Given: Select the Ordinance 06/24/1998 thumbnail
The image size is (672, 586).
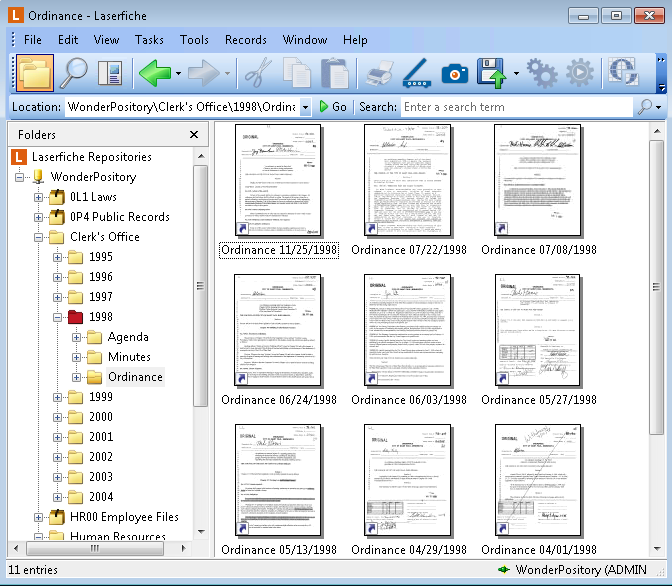Looking at the screenshot, I should (x=278, y=330).
